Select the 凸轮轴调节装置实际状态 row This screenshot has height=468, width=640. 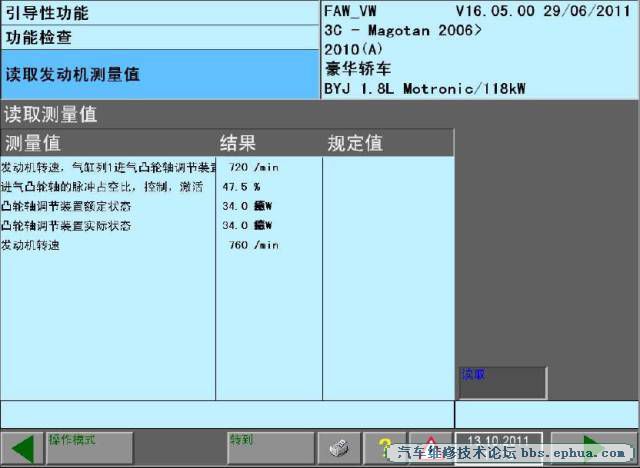point(227,226)
